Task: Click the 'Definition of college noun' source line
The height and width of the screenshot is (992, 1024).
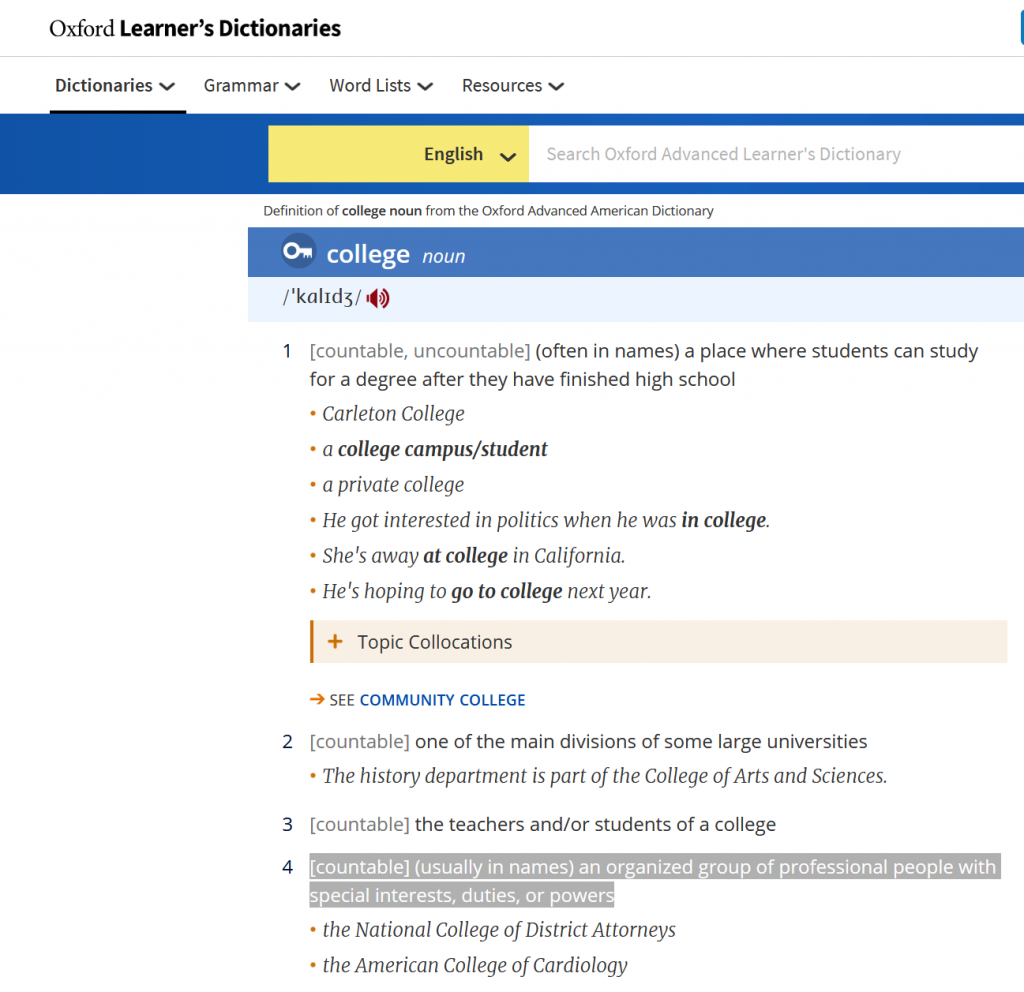Action: (488, 211)
